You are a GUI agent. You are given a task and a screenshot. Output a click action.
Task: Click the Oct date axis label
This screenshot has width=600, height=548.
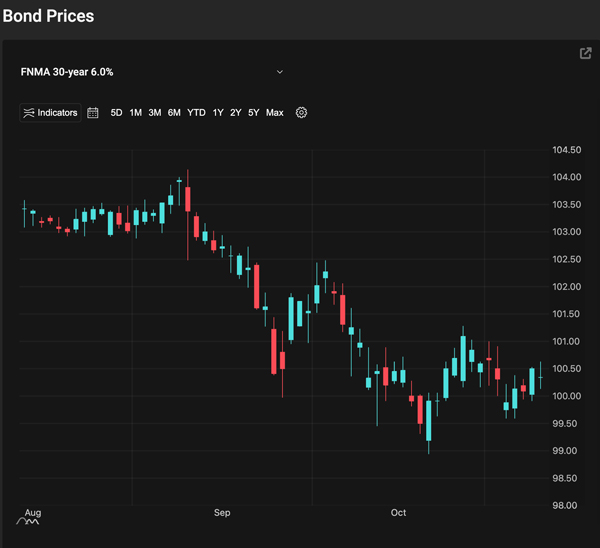pos(398,513)
